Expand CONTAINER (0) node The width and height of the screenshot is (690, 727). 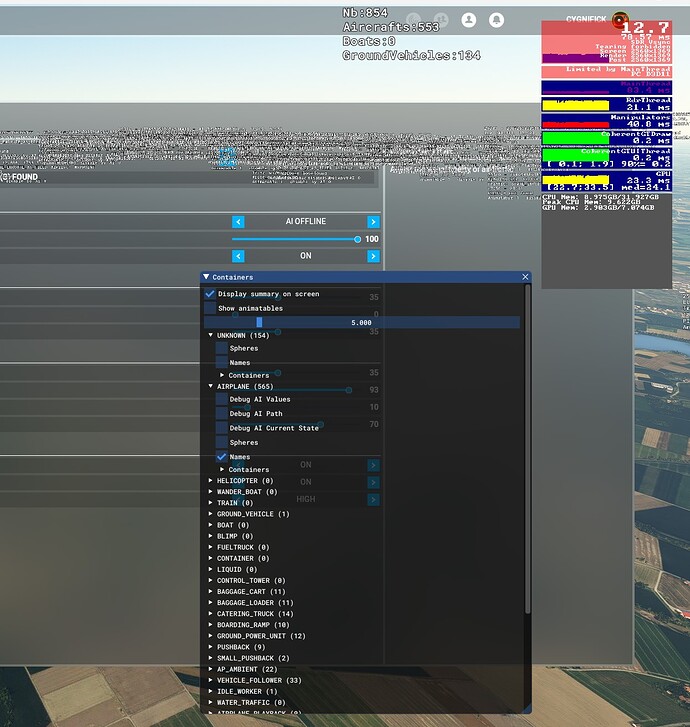(x=211, y=558)
